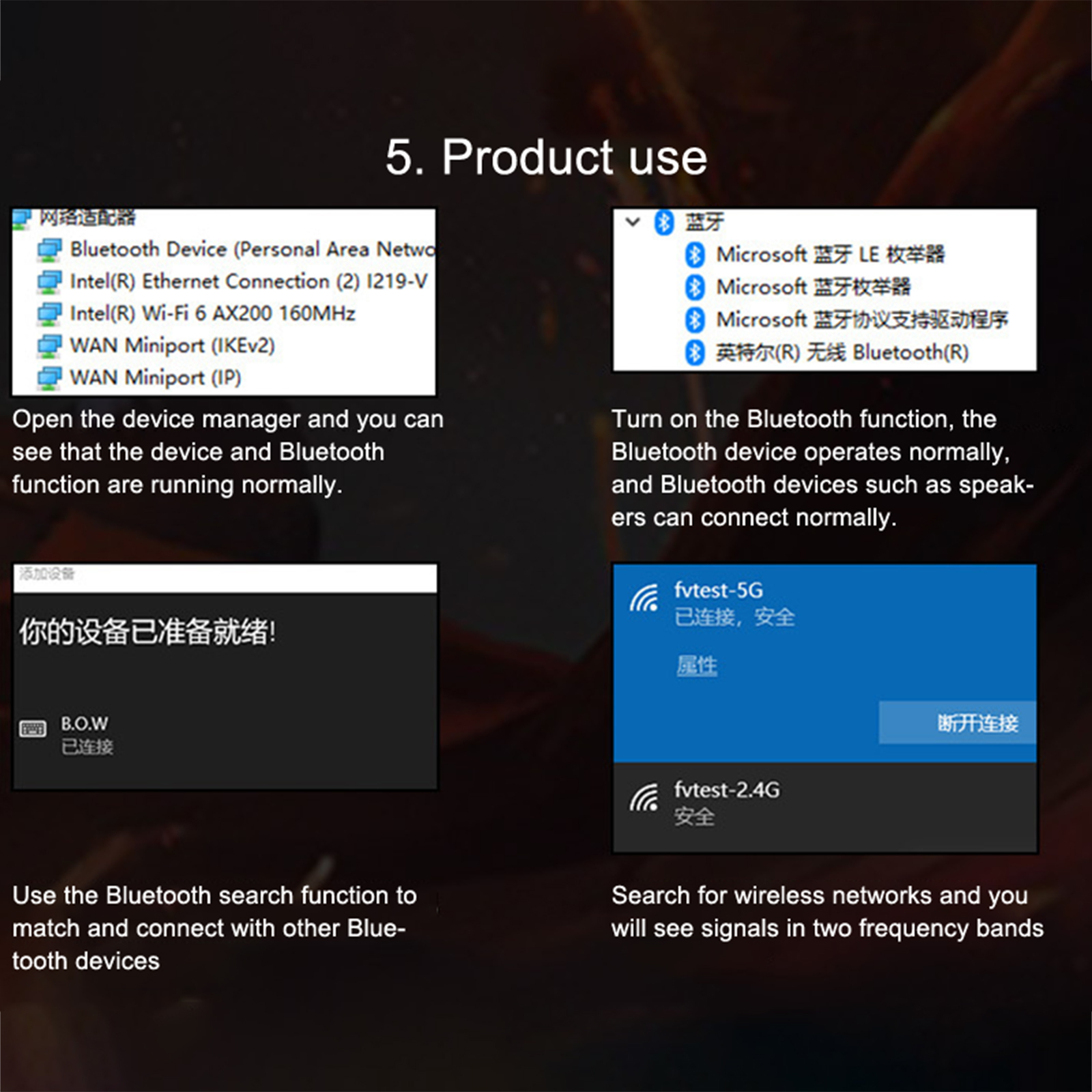The width and height of the screenshot is (1092, 1092).
Task: Click the WAN Miniport (IKEv2) adapter icon
Action: click(50, 346)
